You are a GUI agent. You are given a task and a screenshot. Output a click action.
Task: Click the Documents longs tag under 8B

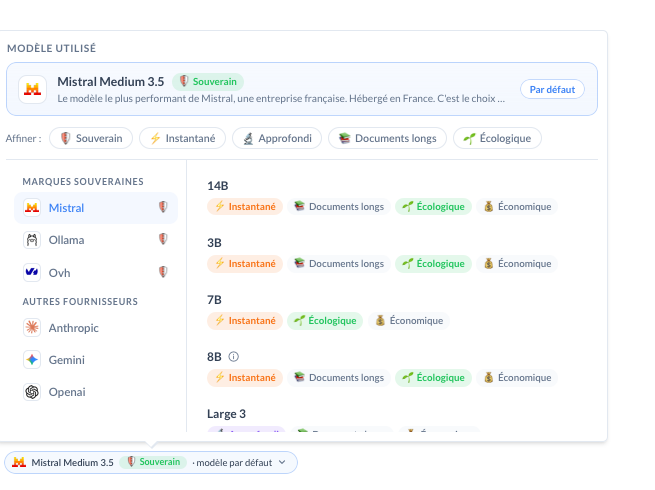tap(339, 378)
